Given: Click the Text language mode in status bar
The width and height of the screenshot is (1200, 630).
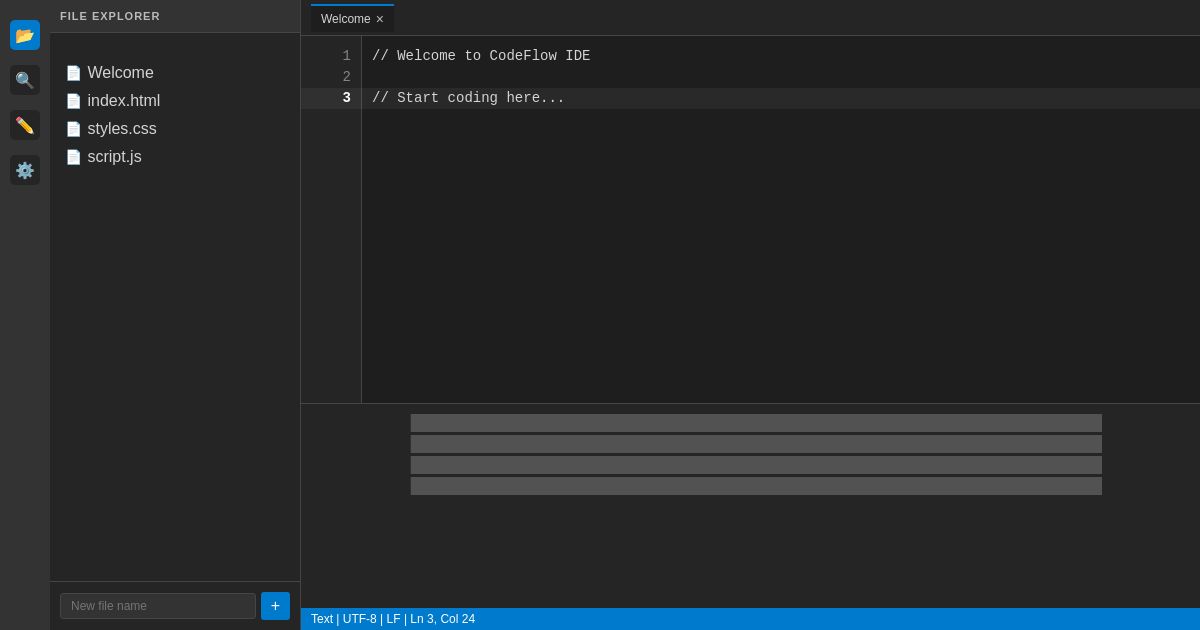Looking at the screenshot, I should pyautogui.click(x=322, y=619).
